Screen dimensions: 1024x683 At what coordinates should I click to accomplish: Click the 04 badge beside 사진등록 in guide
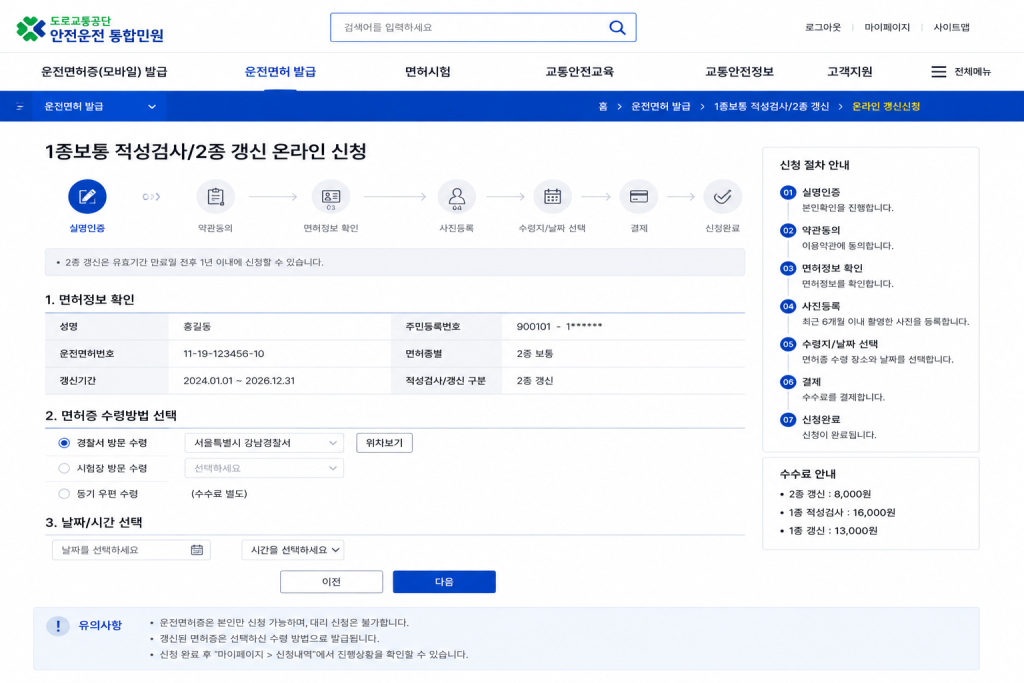[x=788, y=306]
